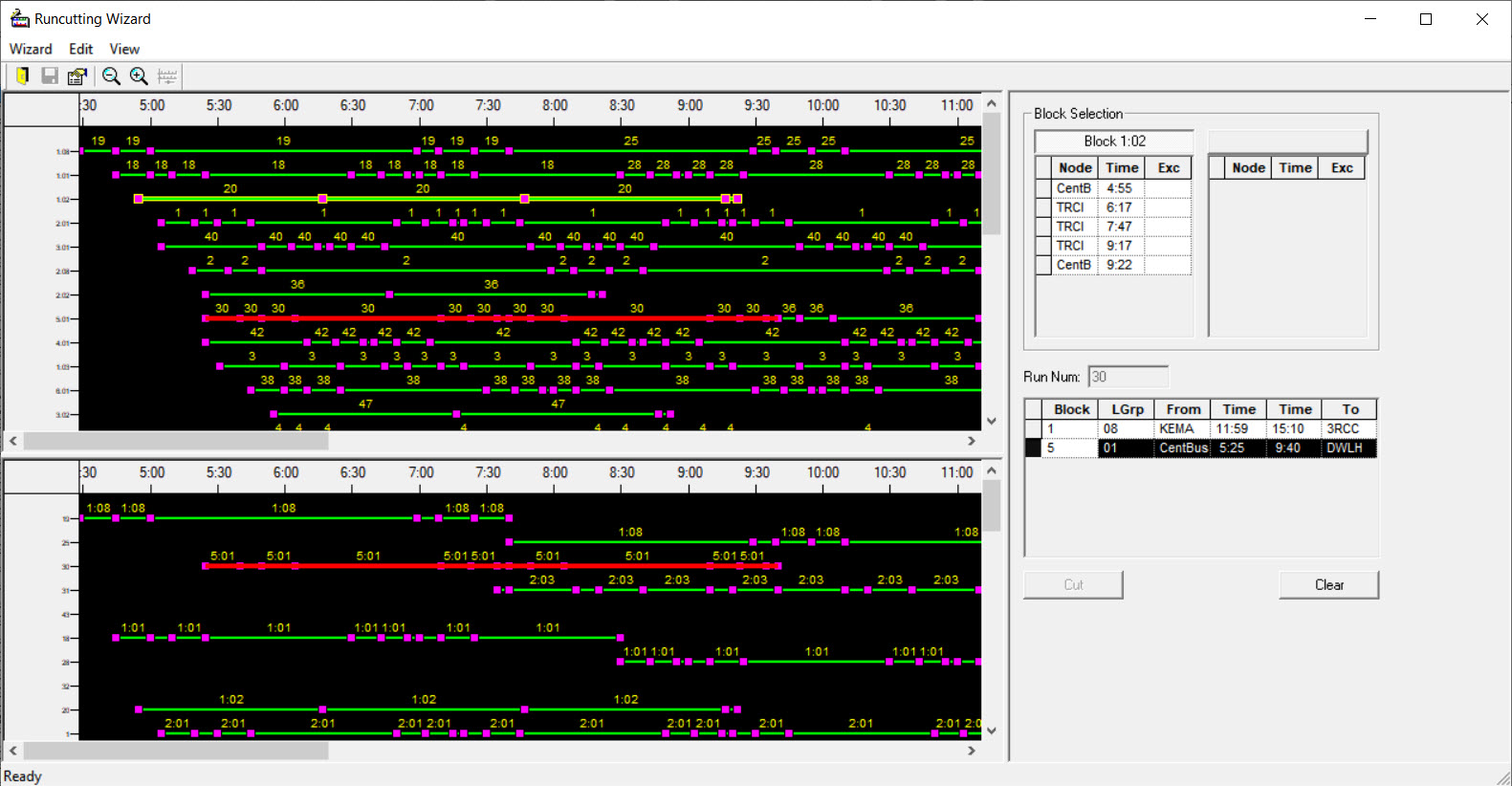Select row header for CentB 4:55
The width and height of the screenshot is (1512, 786).
tap(1043, 188)
